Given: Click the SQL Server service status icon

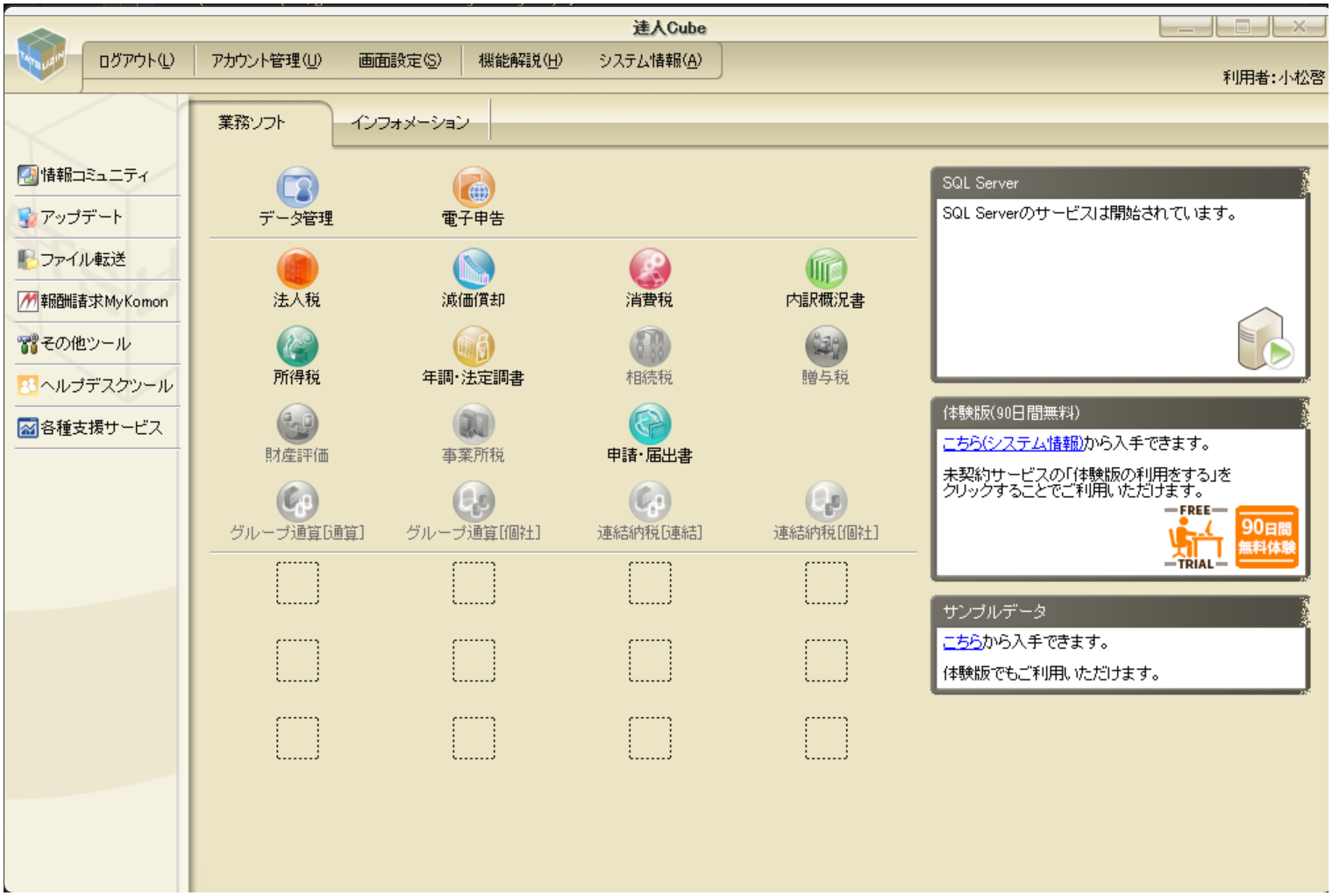Looking at the screenshot, I should 1265,339.
